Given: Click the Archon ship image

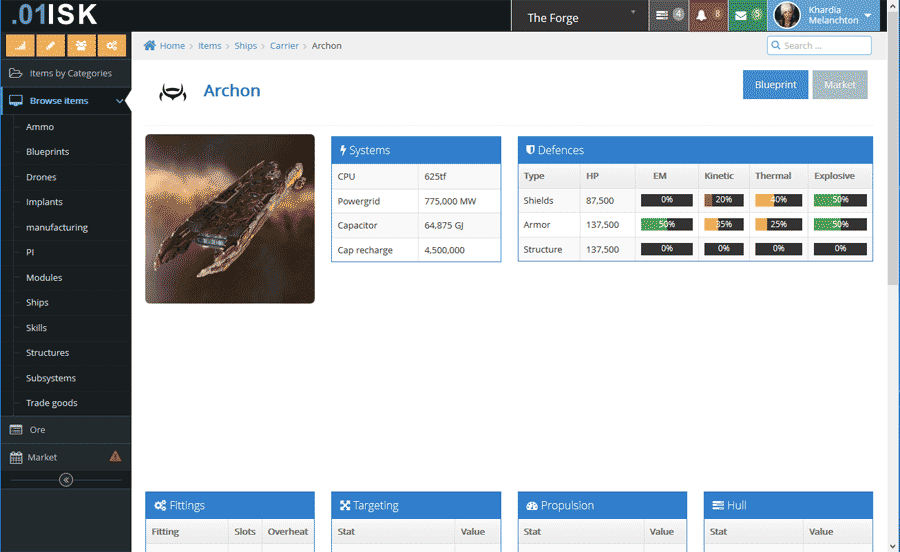Looking at the screenshot, I should pyautogui.click(x=230, y=219).
